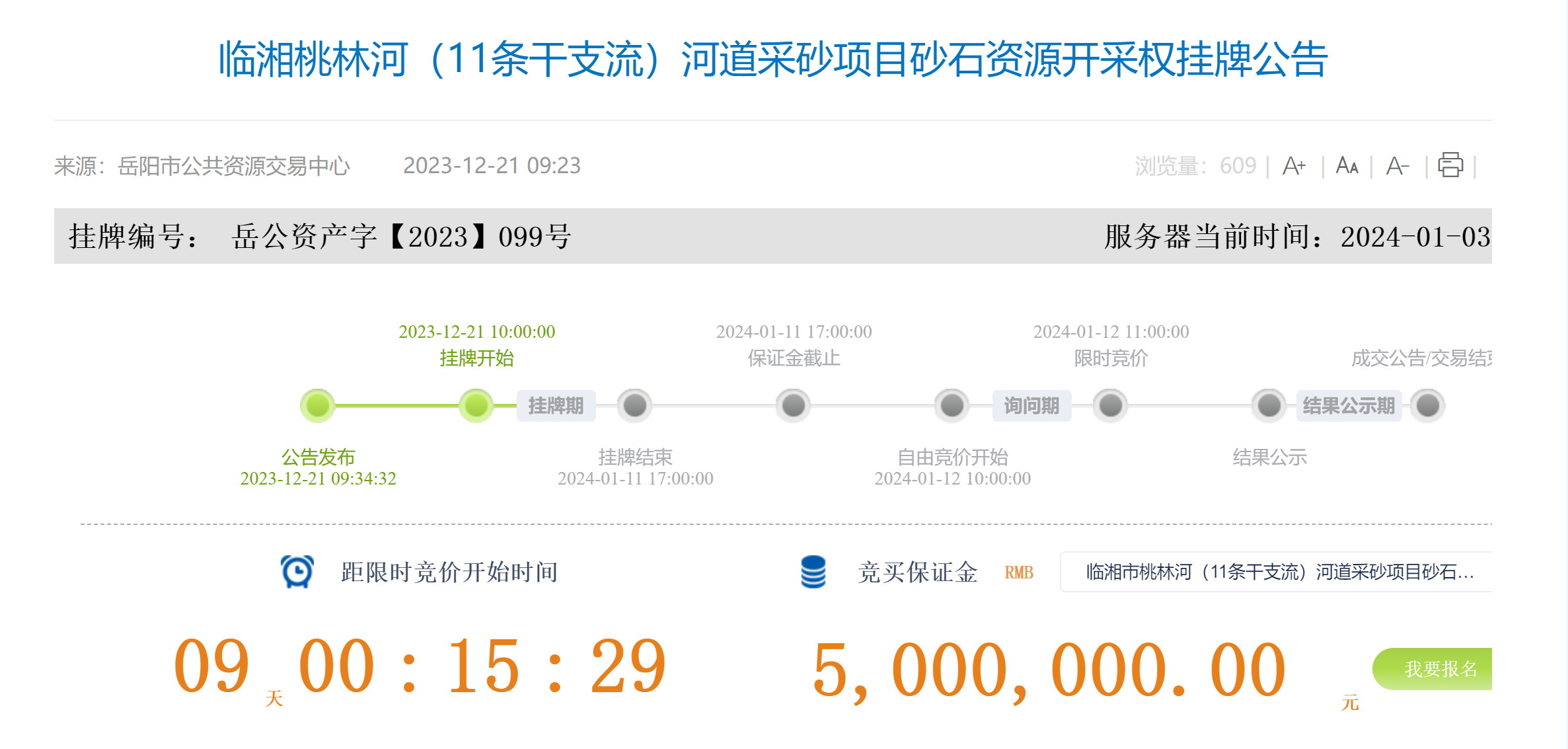This screenshot has height=749, width=1568.
Task: Click the 限时竞价 timeline node
Action: tap(1111, 405)
